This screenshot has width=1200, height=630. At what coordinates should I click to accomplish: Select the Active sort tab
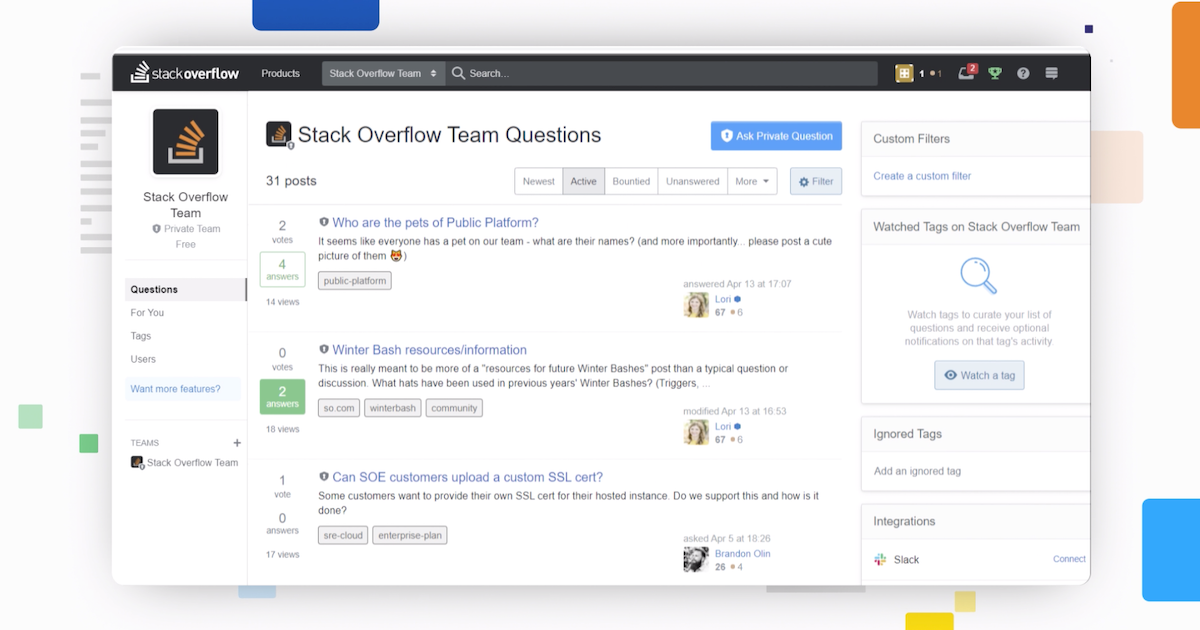(x=584, y=181)
